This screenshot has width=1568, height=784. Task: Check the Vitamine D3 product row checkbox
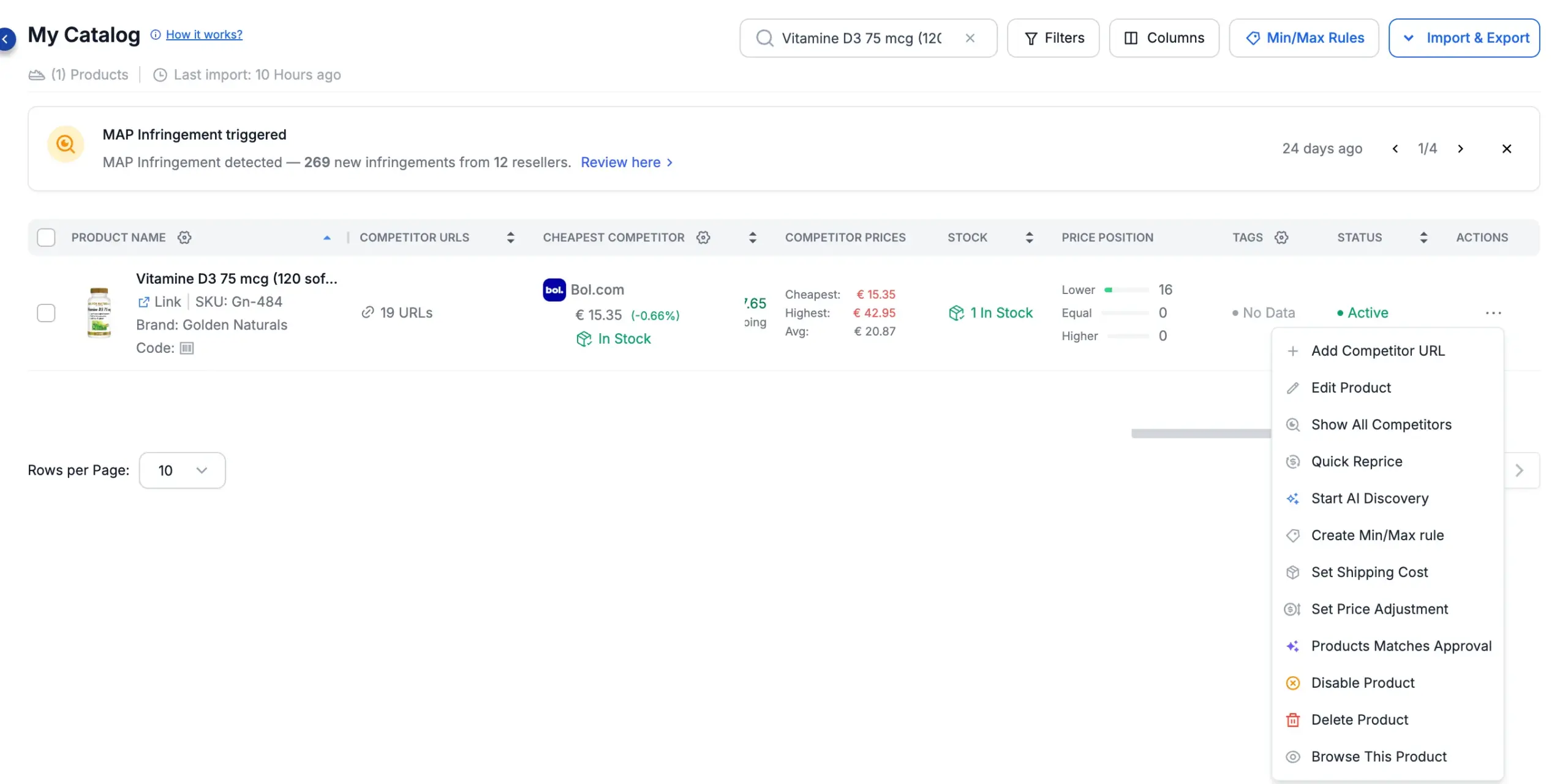46,313
